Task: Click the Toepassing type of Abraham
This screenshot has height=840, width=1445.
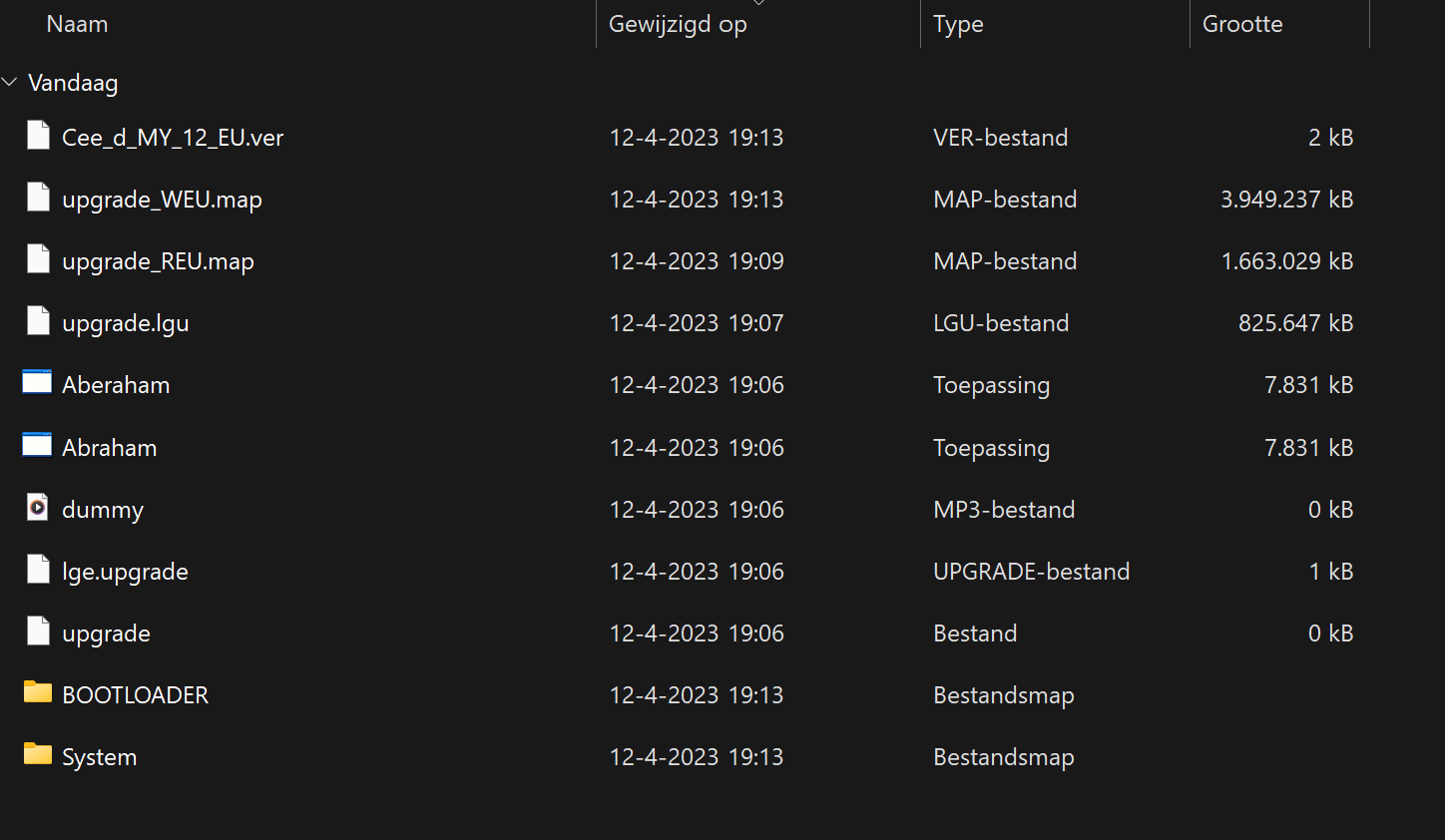Action: (991, 448)
